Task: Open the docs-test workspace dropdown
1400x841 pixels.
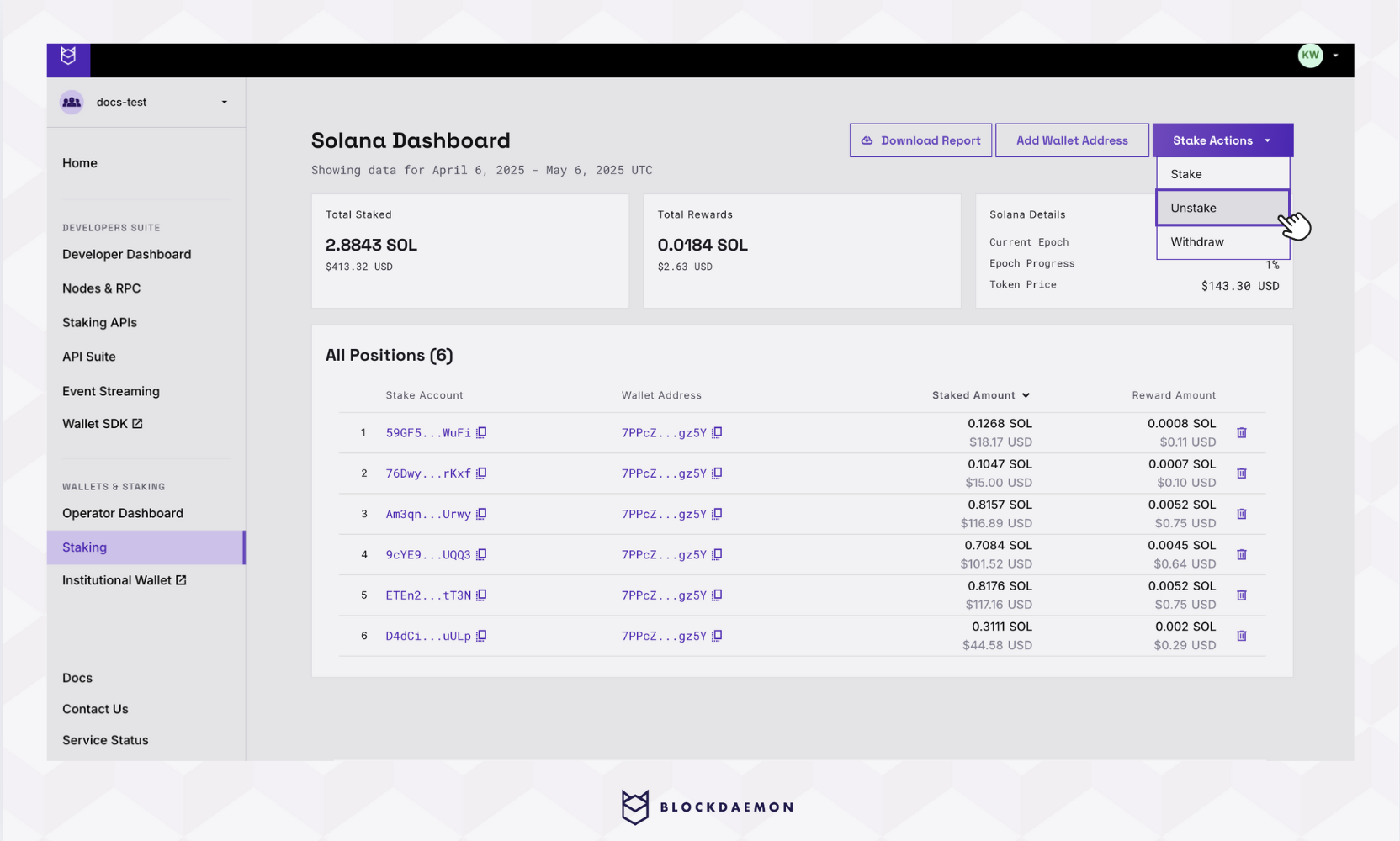Action: pos(146,102)
